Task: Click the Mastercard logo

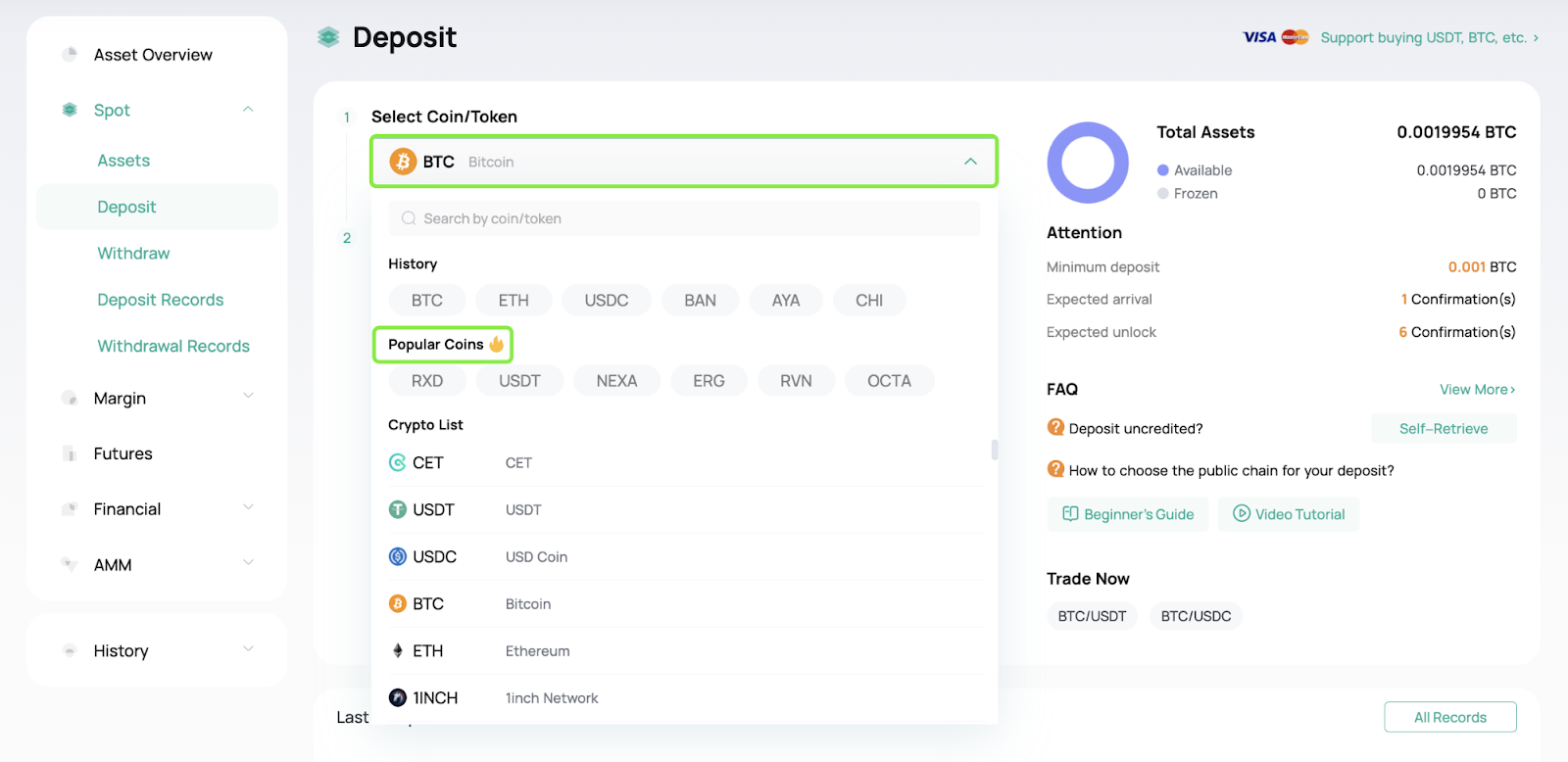Action: tap(1295, 37)
